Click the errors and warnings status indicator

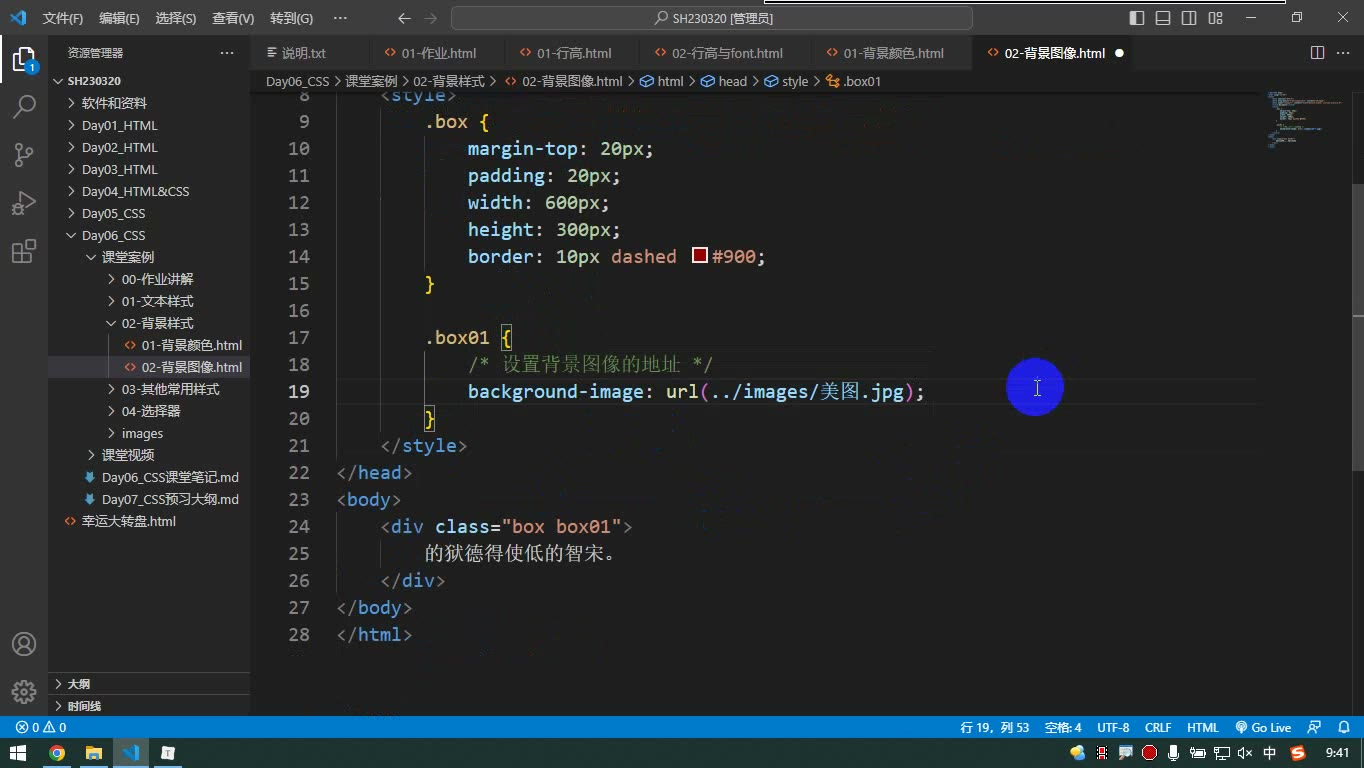coord(41,728)
